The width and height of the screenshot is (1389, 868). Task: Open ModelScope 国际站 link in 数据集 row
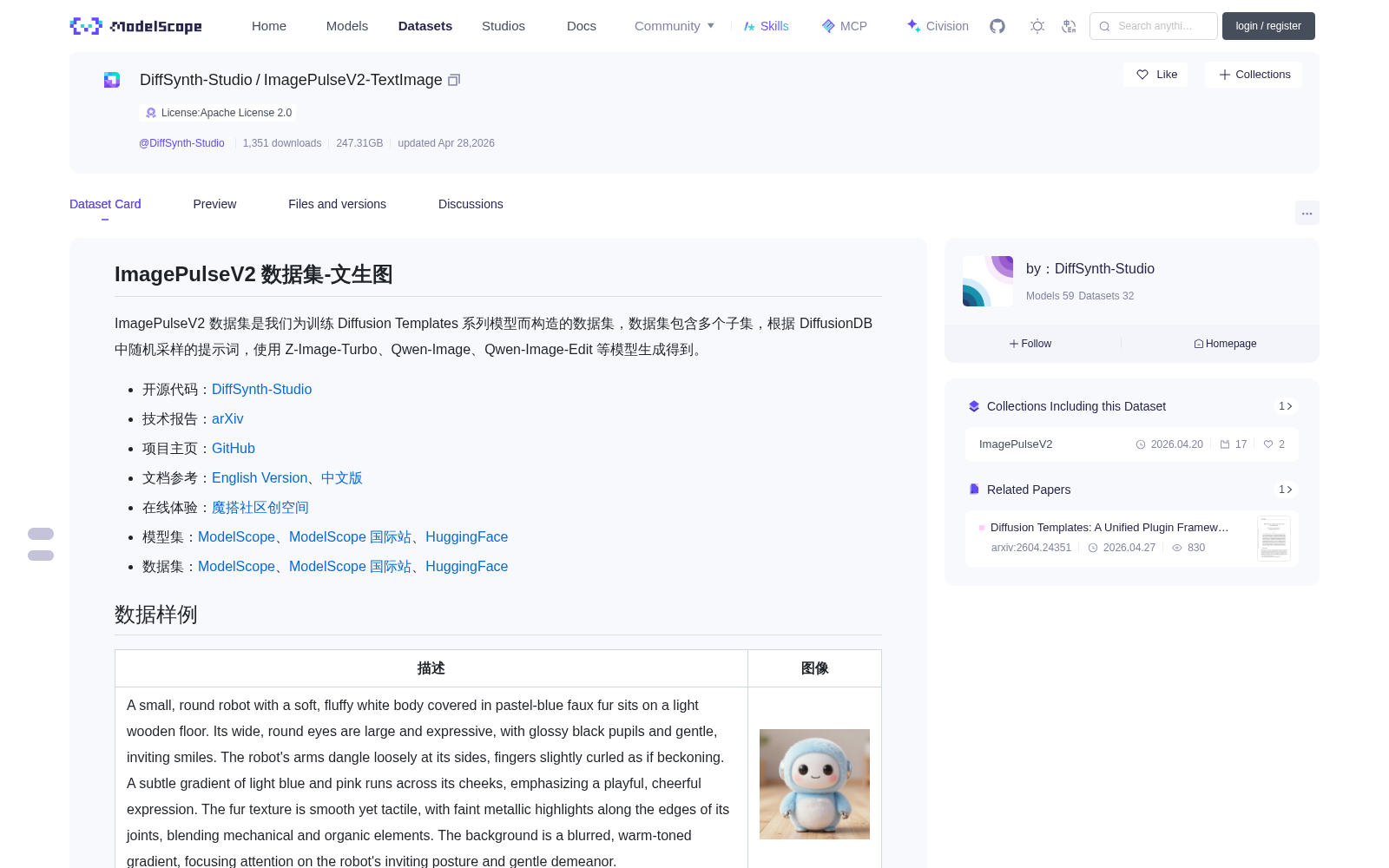coord(350,567)
